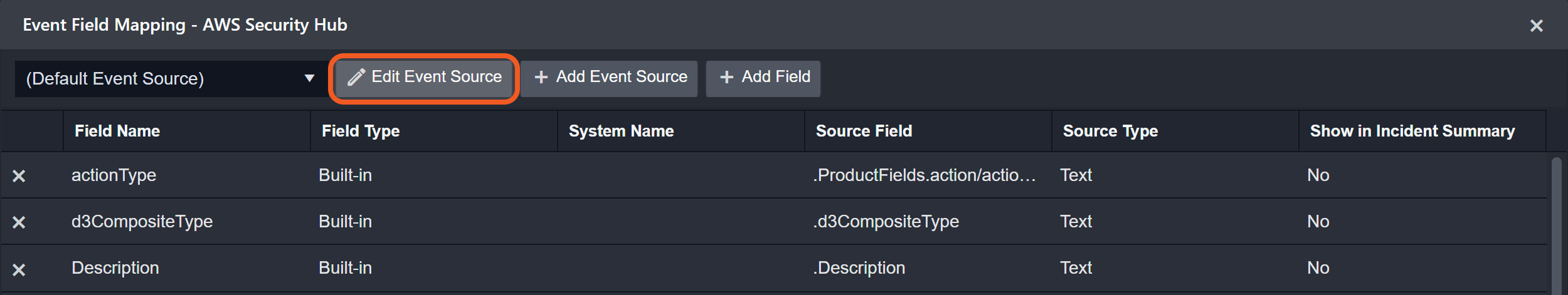Click the pencil icon for Edit Event Source
The height and width of the screenshot is (295, 1568).
(x=356, y=77)
